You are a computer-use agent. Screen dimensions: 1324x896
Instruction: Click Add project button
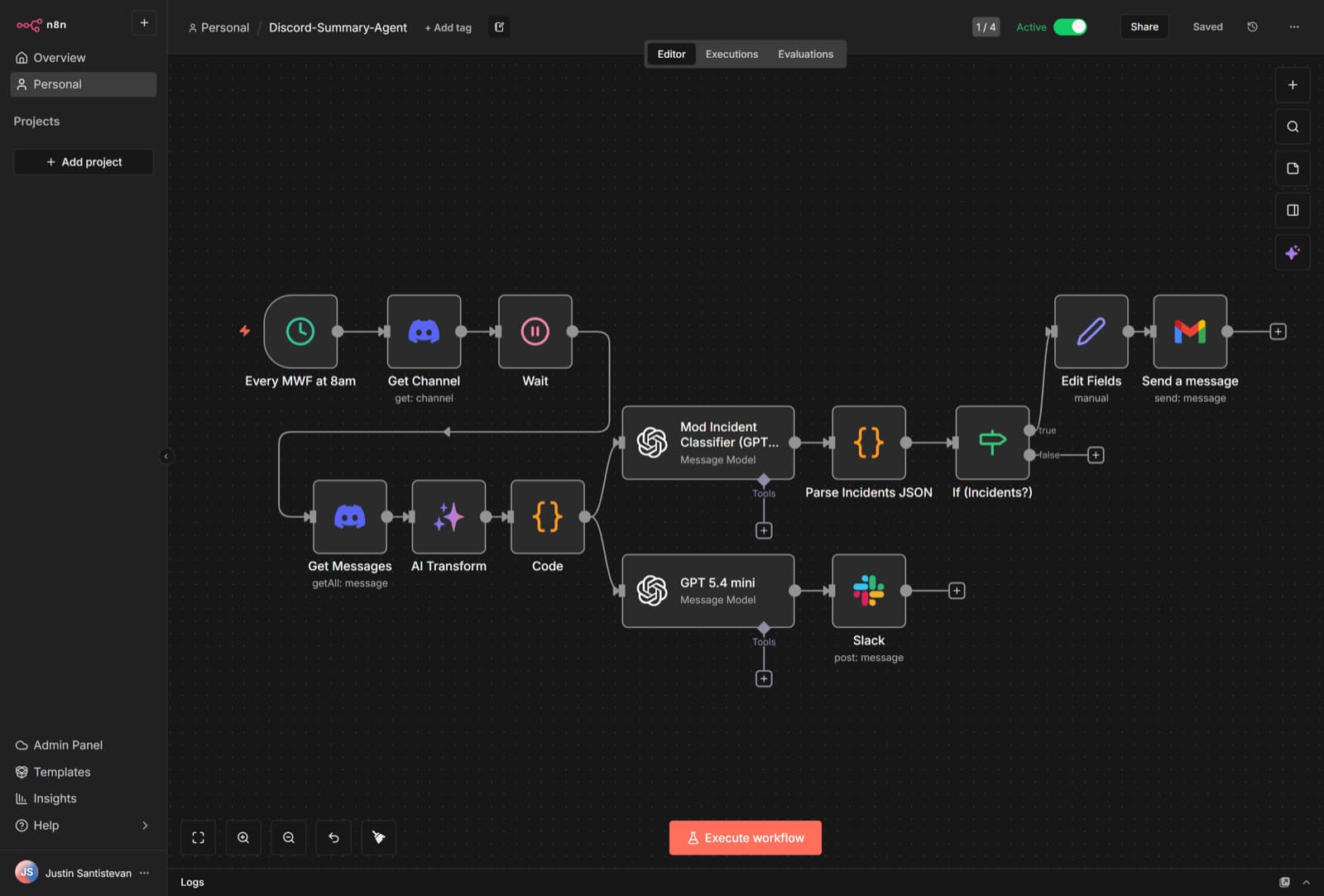(84, 162)
